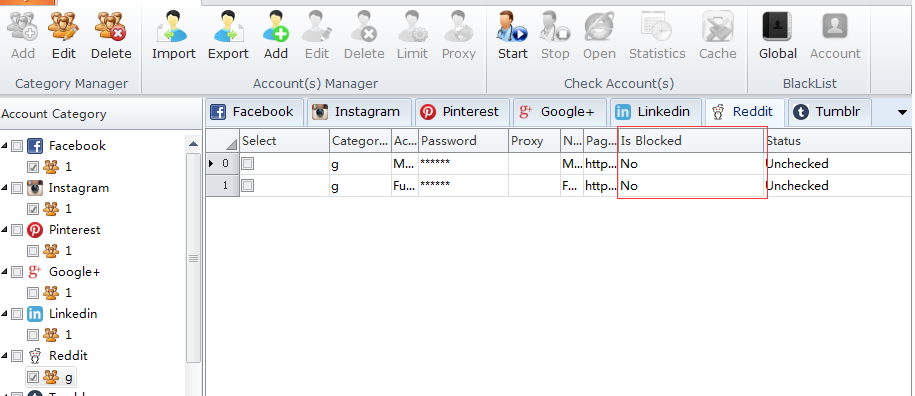This screenshot has width=915, height=396.
Task: Click the category tree scroll-up arrow
Action: coord(194,143)
